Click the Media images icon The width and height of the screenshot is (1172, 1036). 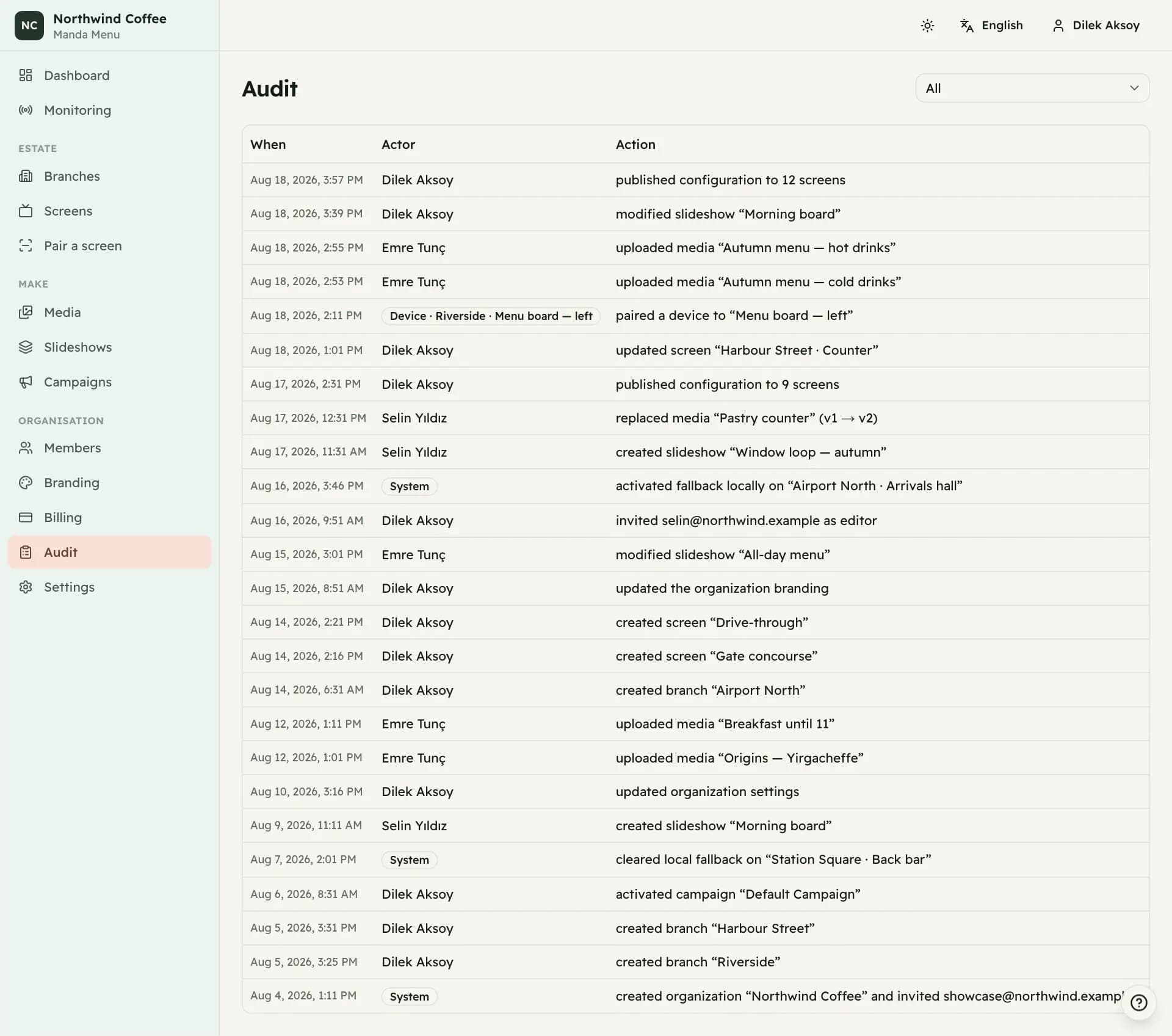tap(26, 312)
